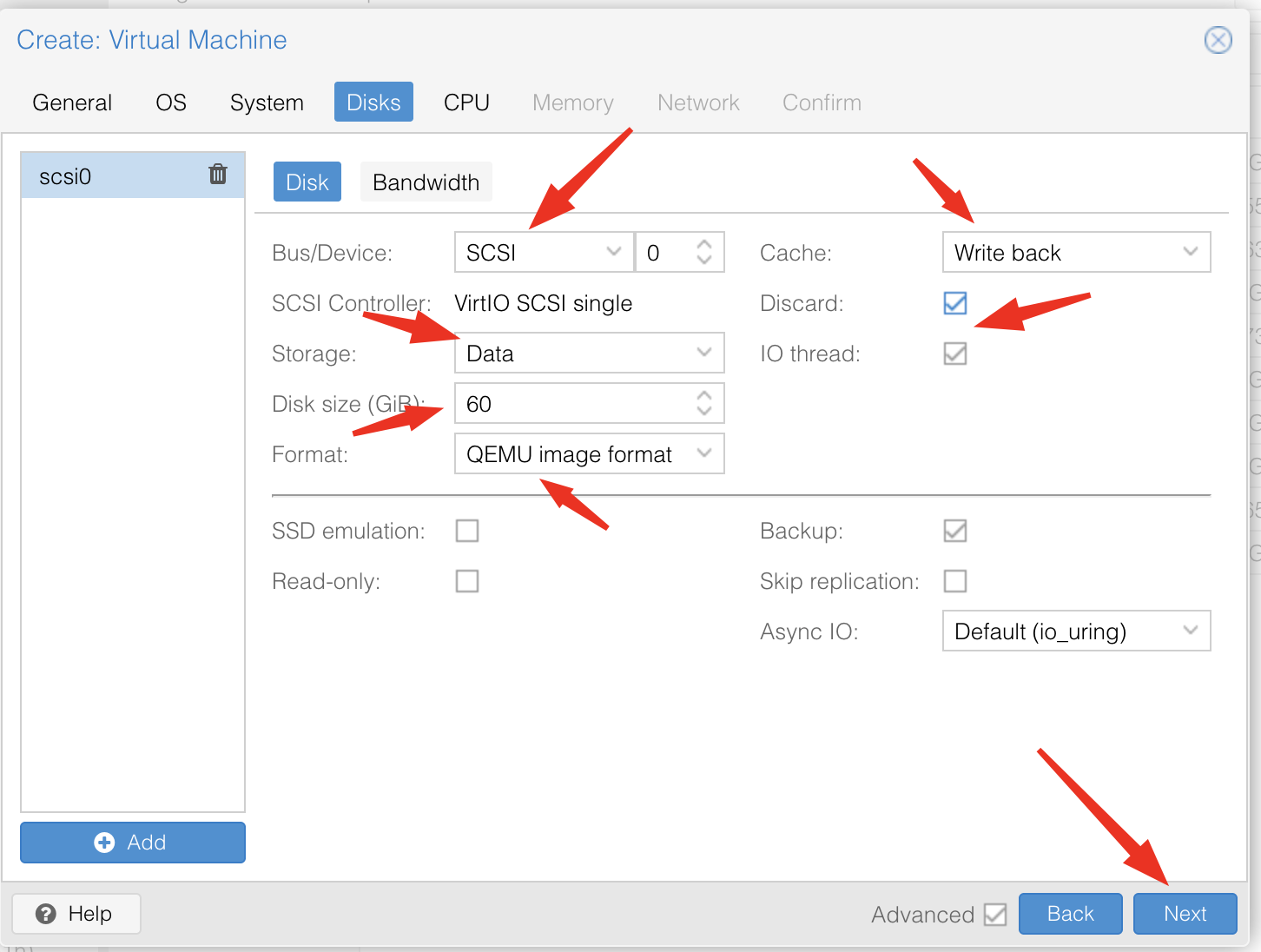Expand the Async IO dropdown
The height and width of the screenshot is (952, 1261).
[1075, 631]
